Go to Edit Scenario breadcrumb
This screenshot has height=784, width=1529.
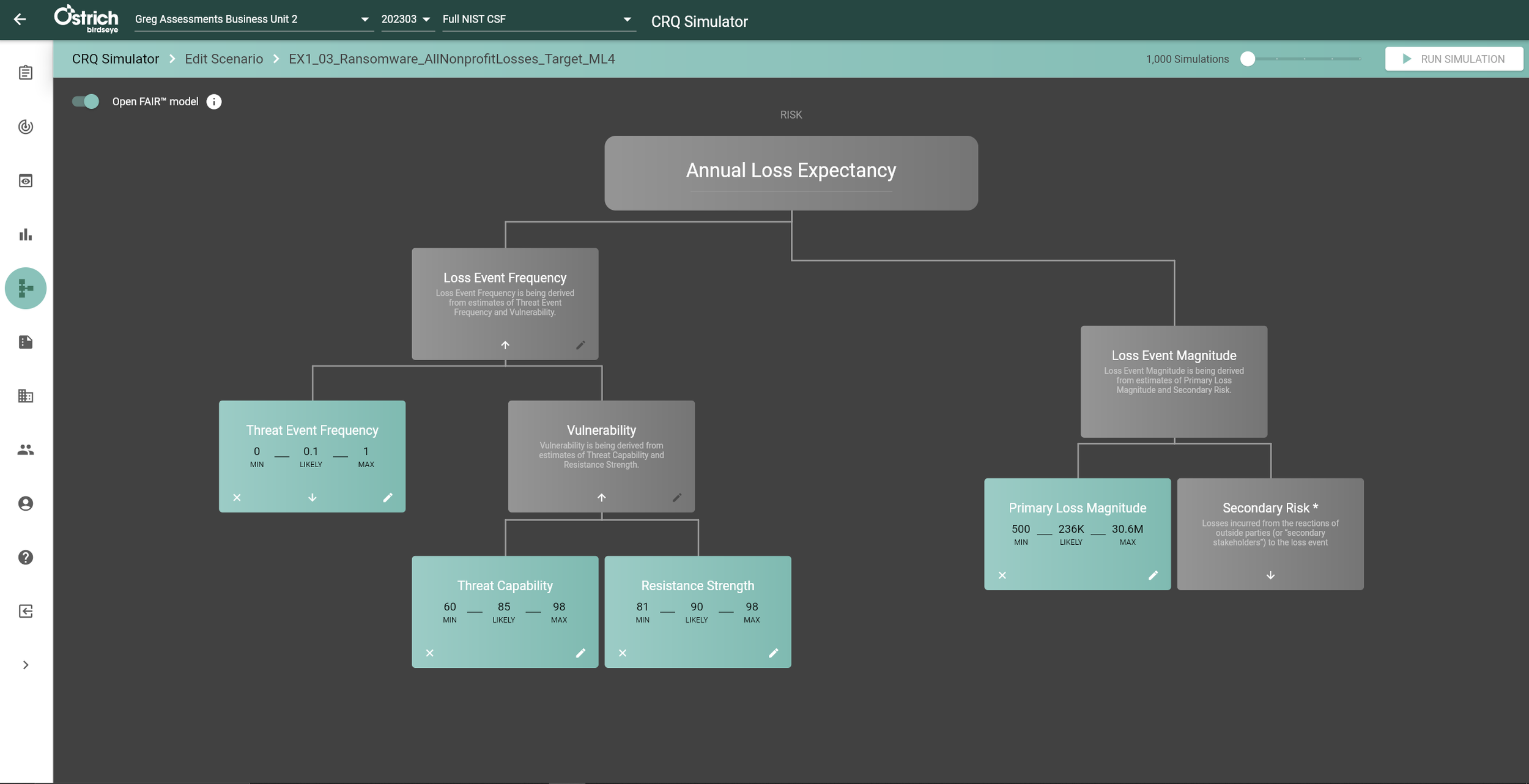224,59
